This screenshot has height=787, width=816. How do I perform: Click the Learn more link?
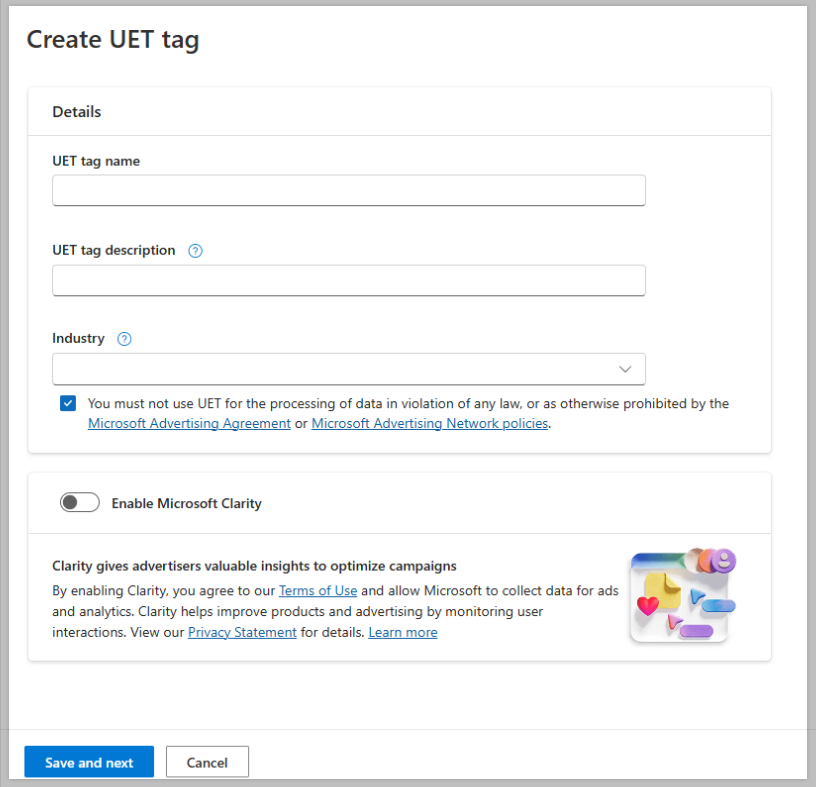click(x=403, y=632)
